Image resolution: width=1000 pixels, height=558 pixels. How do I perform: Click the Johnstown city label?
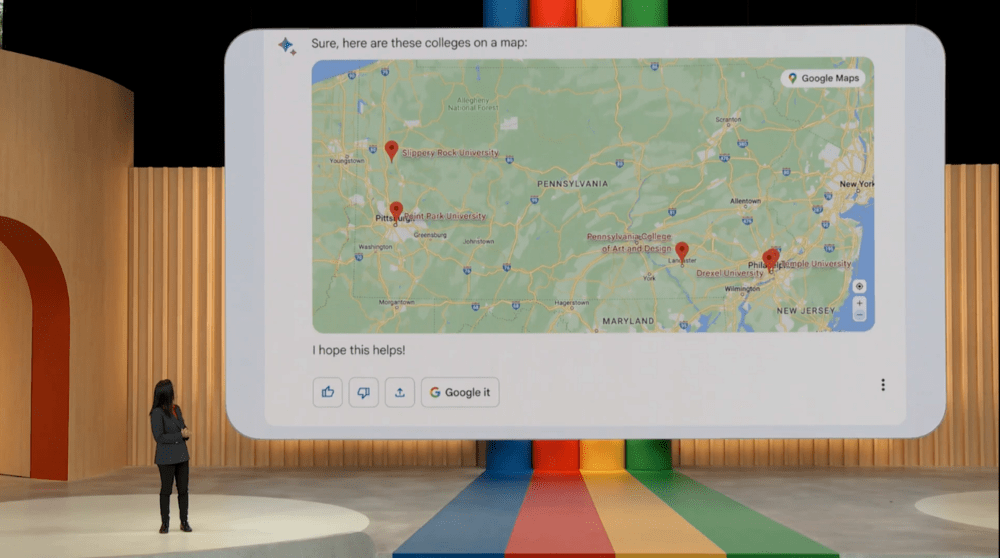pos(478,241)
